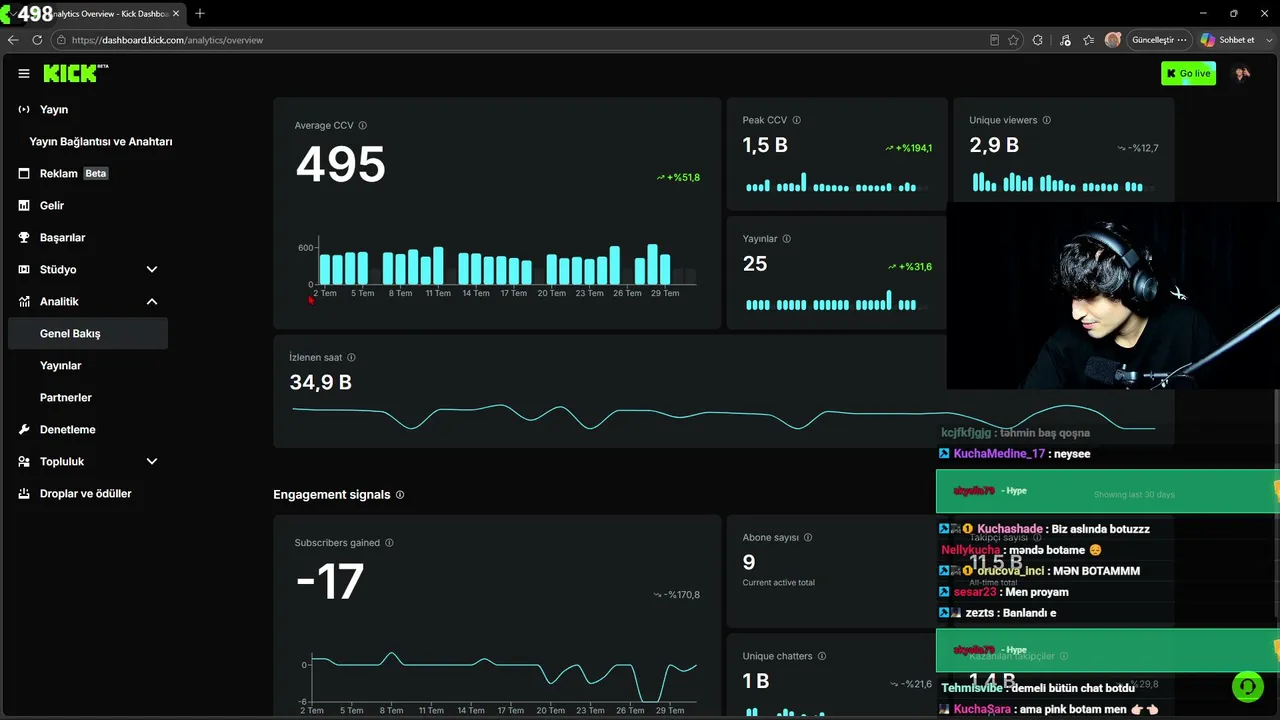The image size is (1280, 720).
Task: Click the webcam overlay of the streamer
Action: tap(1113, 295)
